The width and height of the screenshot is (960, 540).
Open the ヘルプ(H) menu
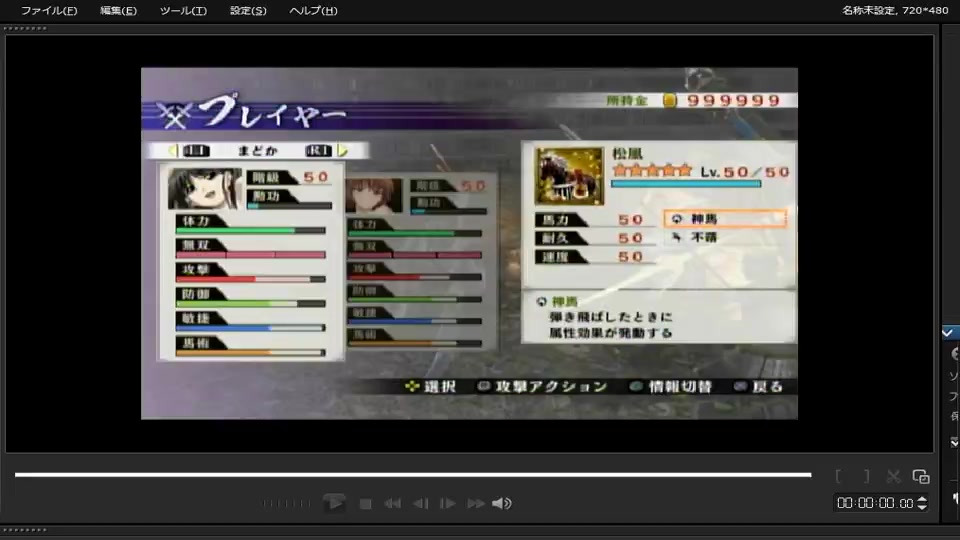pyautogui.click(x=313, y=10)
